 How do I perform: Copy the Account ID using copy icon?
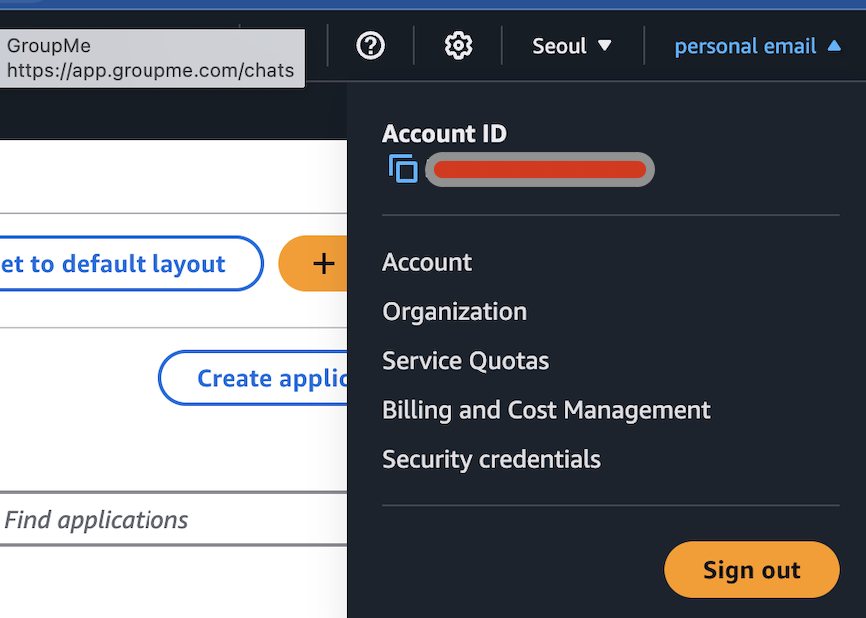tap(403, 169)
